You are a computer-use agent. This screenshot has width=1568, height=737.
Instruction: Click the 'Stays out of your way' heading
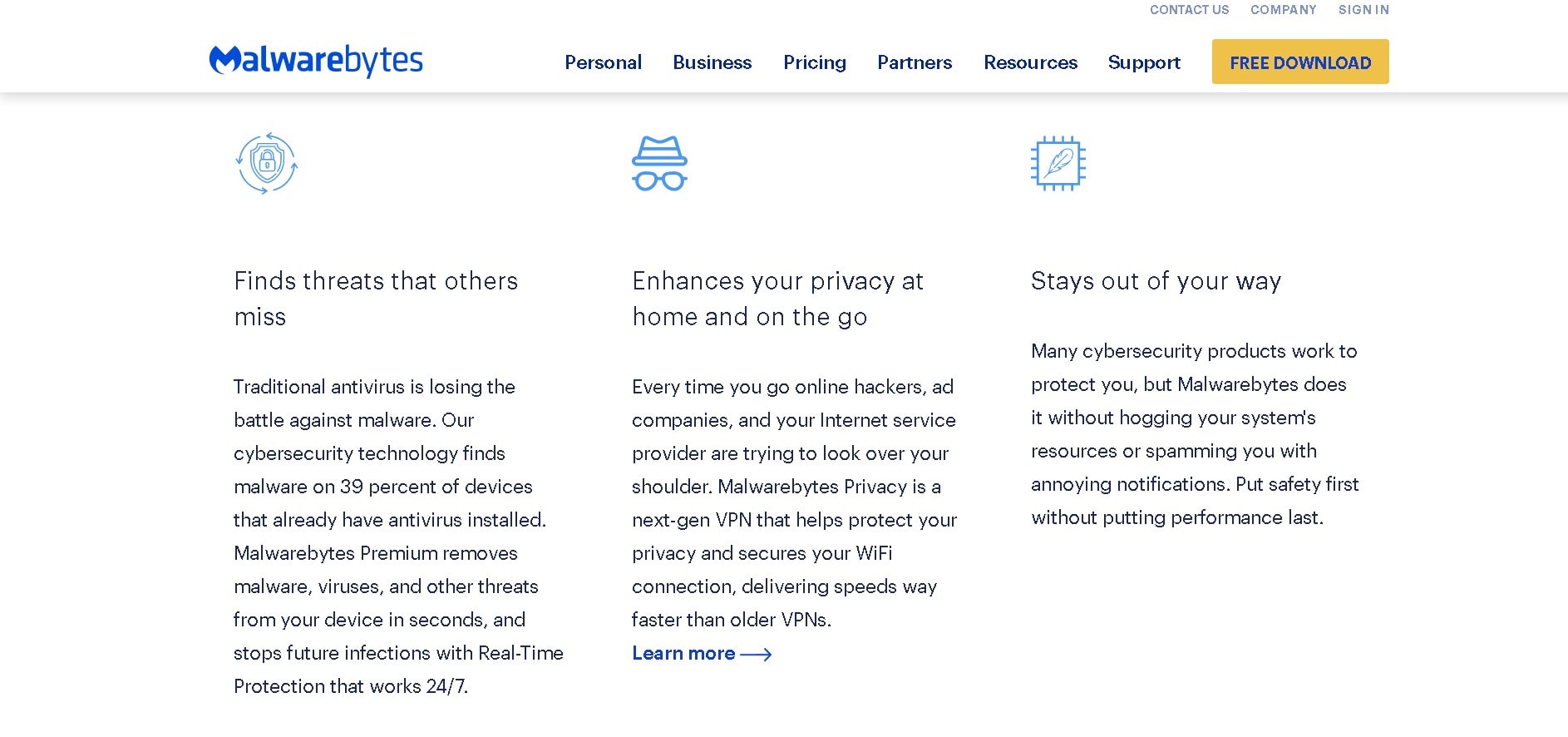click(x=1156, y=281)
